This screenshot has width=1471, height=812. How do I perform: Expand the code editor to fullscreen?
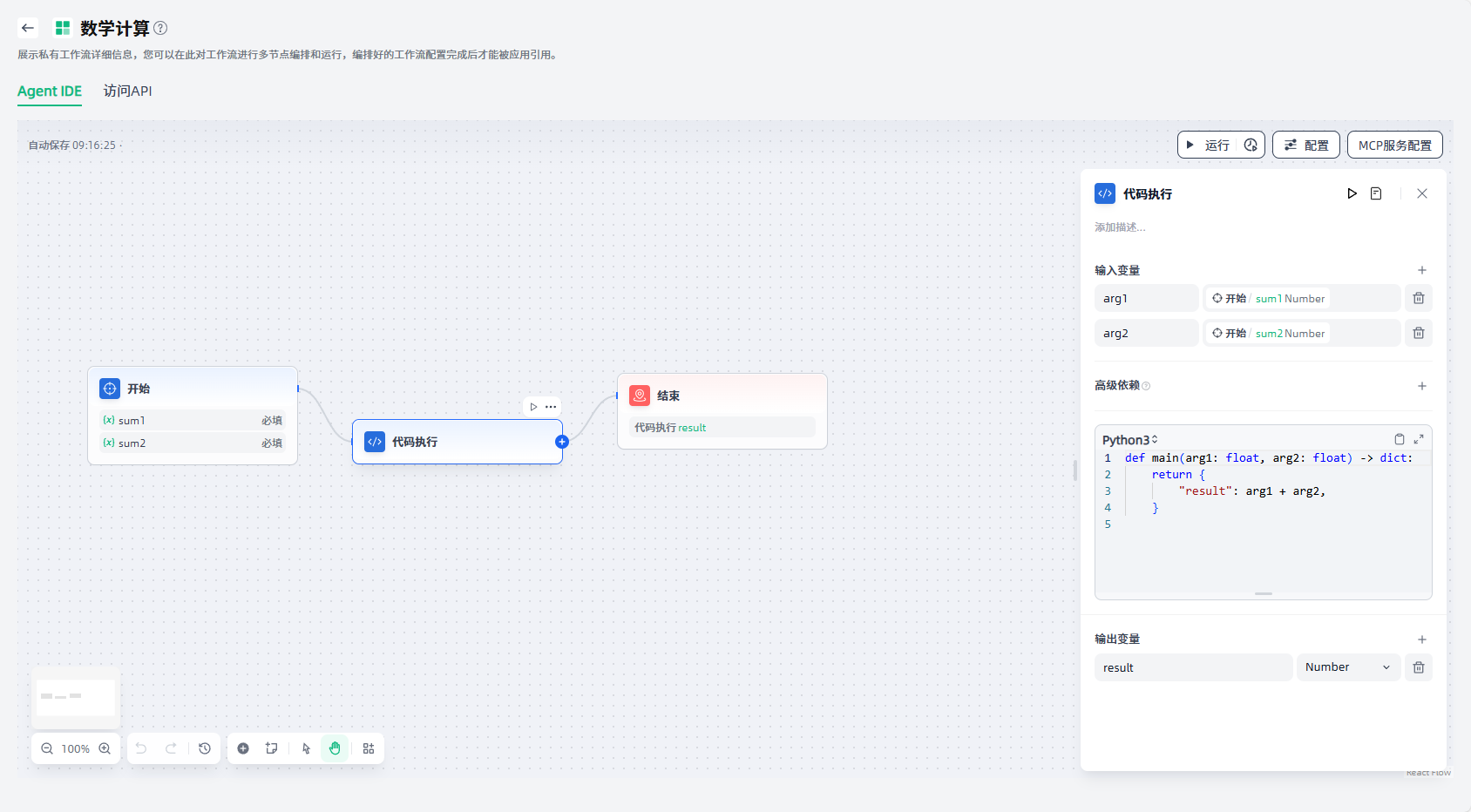1419,439
